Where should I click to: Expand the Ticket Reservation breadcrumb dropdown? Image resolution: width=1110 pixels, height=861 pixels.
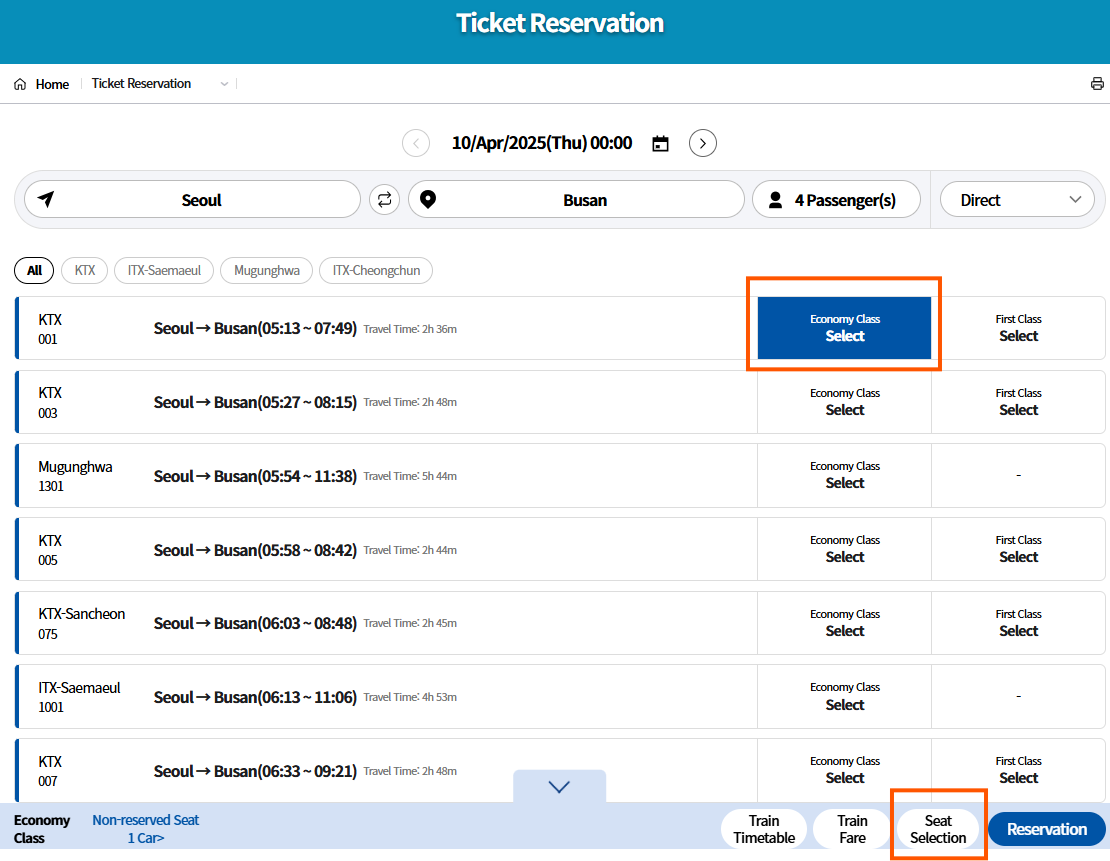tap(223, 84)
